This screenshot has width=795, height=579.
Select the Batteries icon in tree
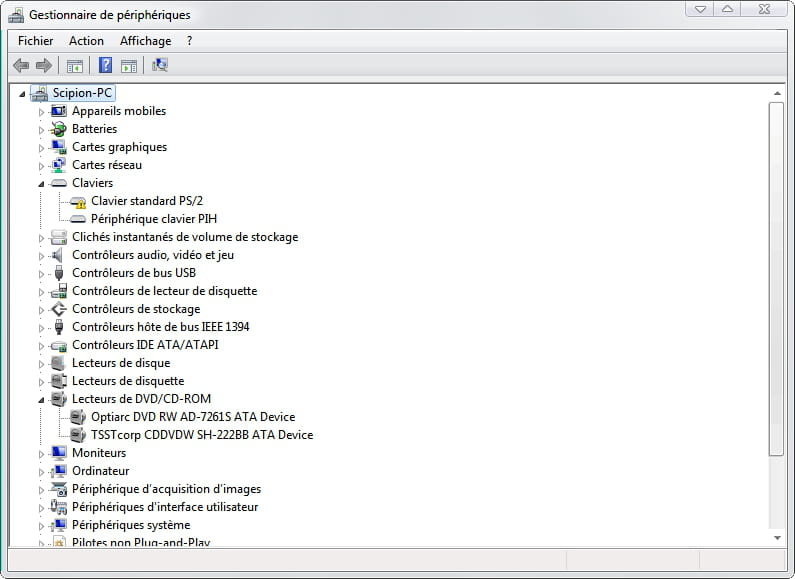pos(59,129)
